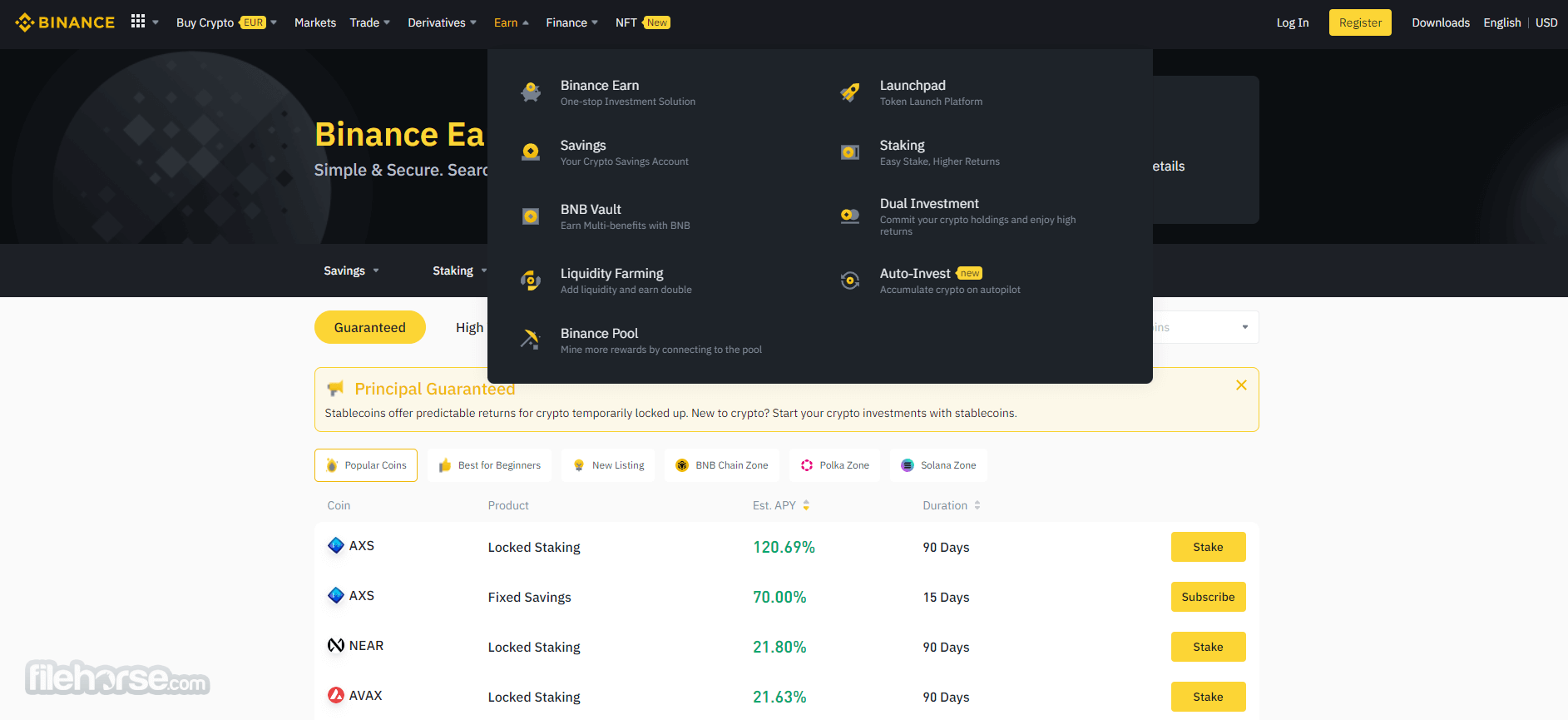Screen dimensions: 1568x720
Task: Click the 120.69% APY value
Action: pos(784,547)
